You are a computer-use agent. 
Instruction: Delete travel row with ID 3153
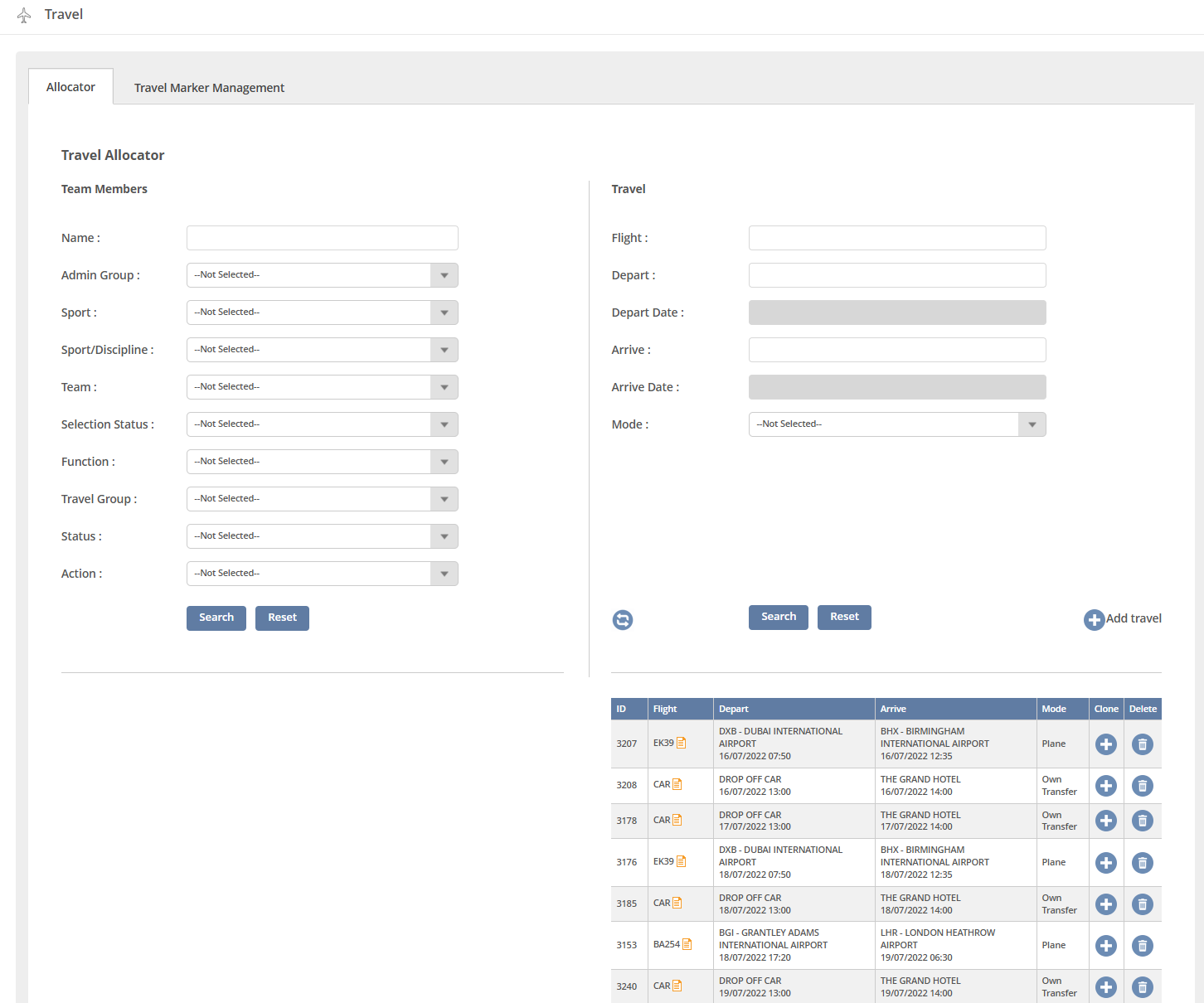pyautogui.click(x=1143, y=946)
